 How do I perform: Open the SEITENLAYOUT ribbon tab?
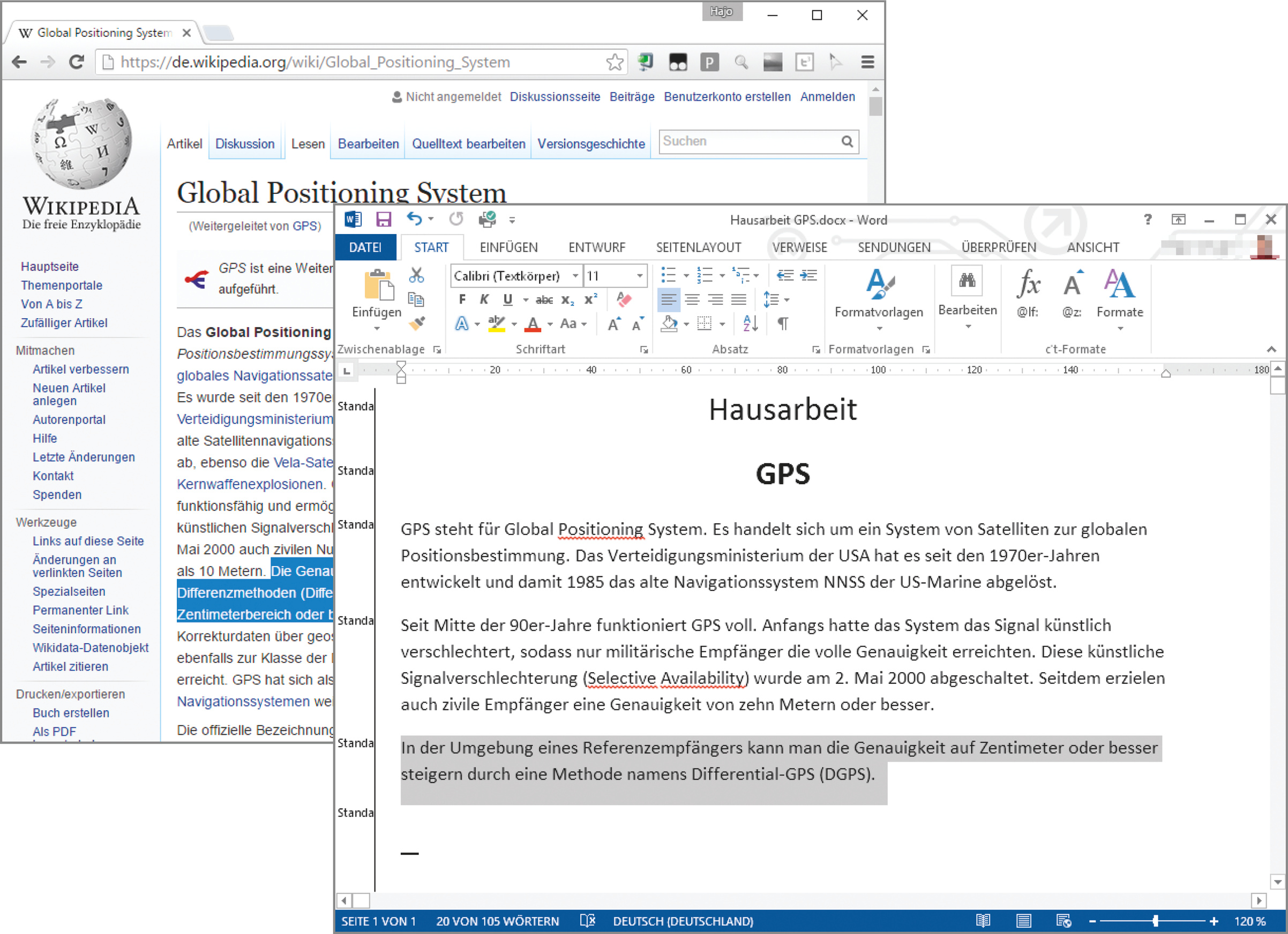pyautogui.click(x=698, y=247)
